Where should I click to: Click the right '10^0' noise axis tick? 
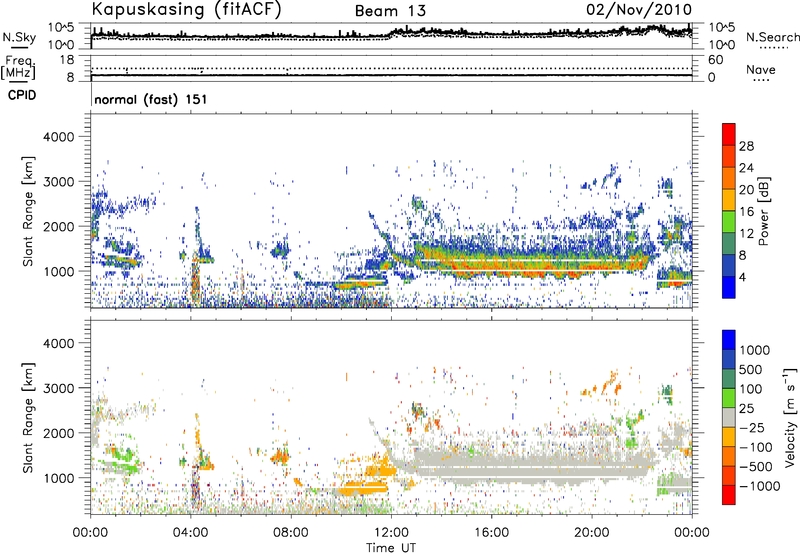pos(721,45)
